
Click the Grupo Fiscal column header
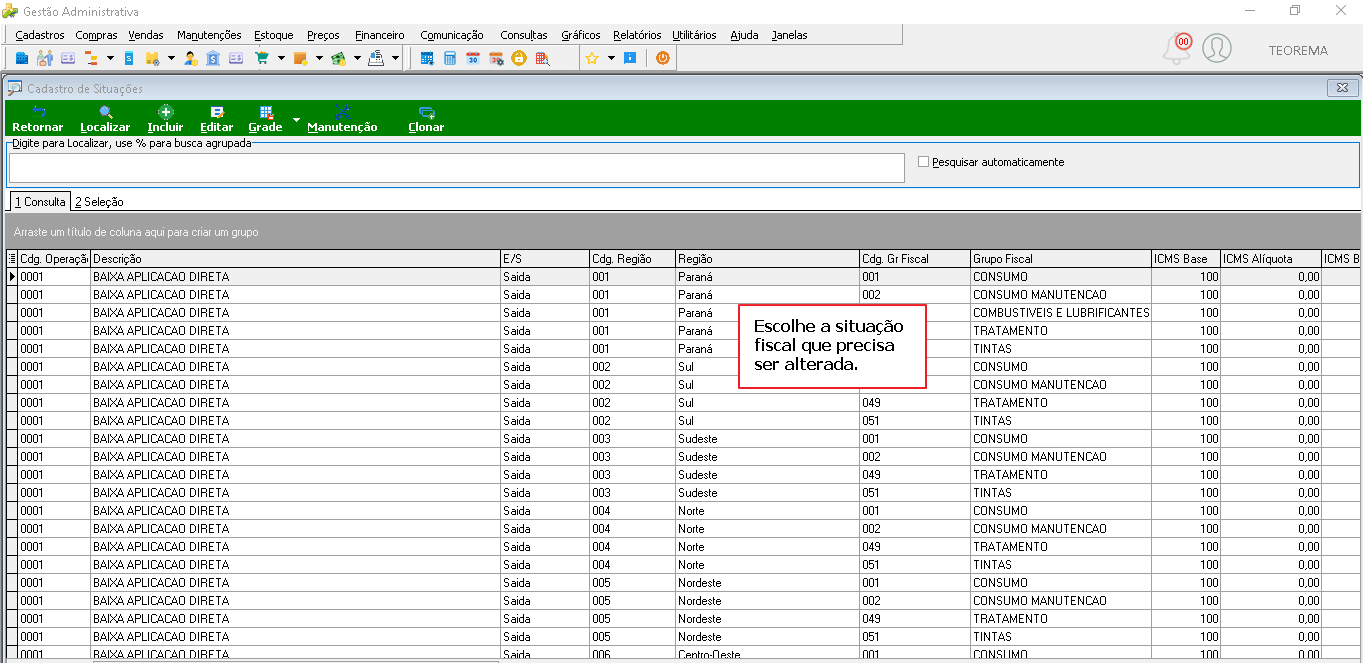click(1061, 259)
